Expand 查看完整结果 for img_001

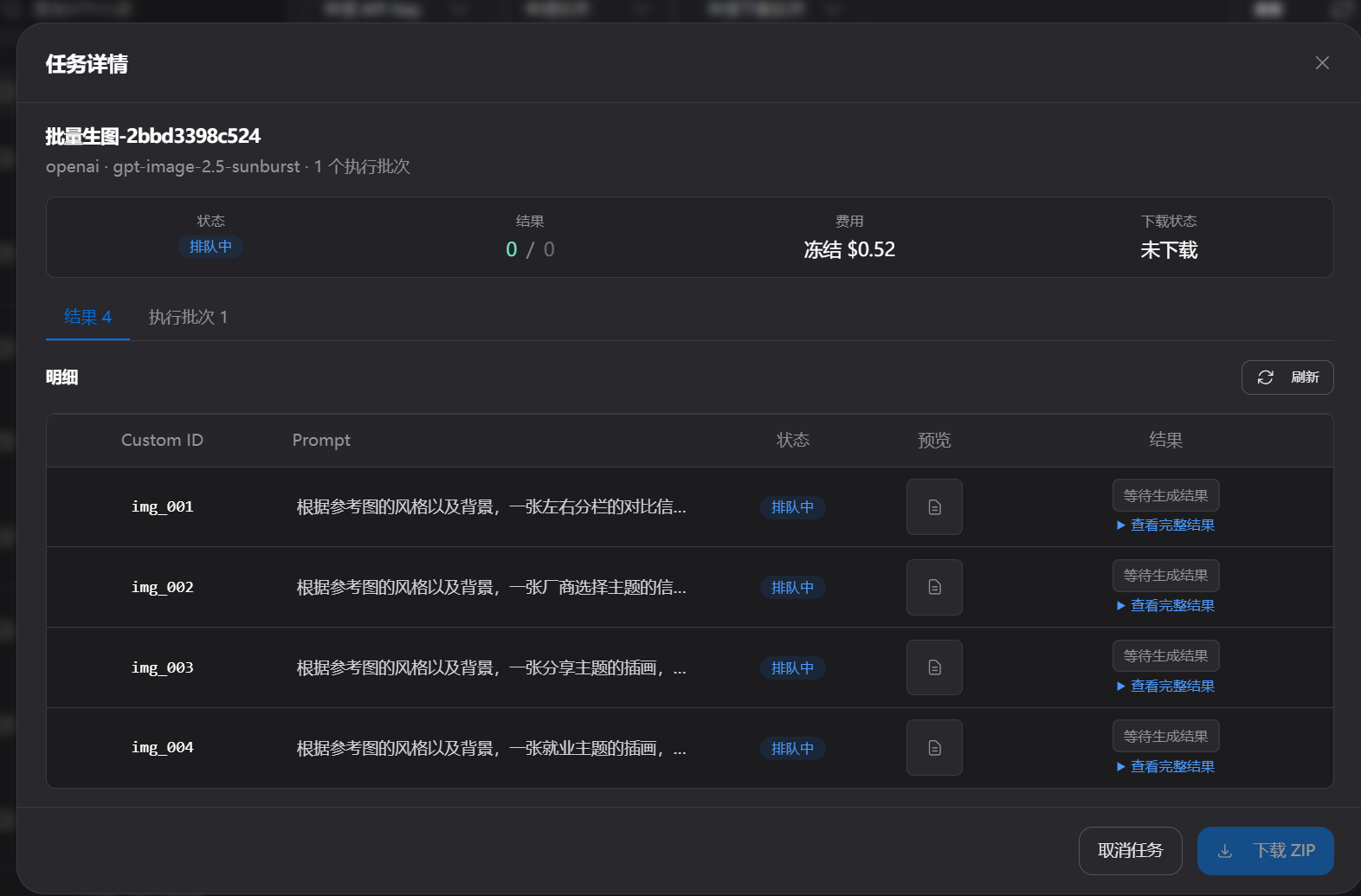(1166, 525)
